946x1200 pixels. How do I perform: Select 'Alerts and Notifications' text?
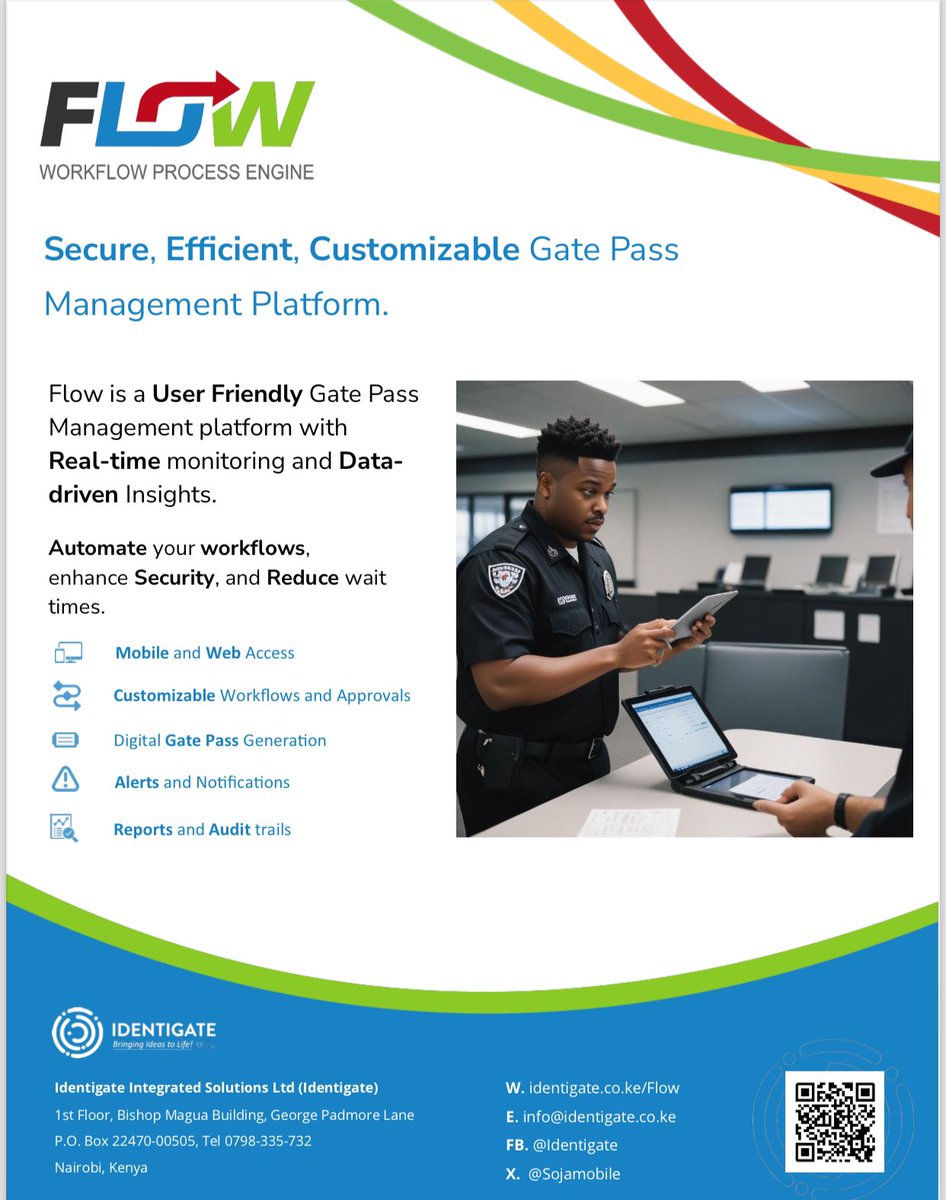[x=202, y=782]
